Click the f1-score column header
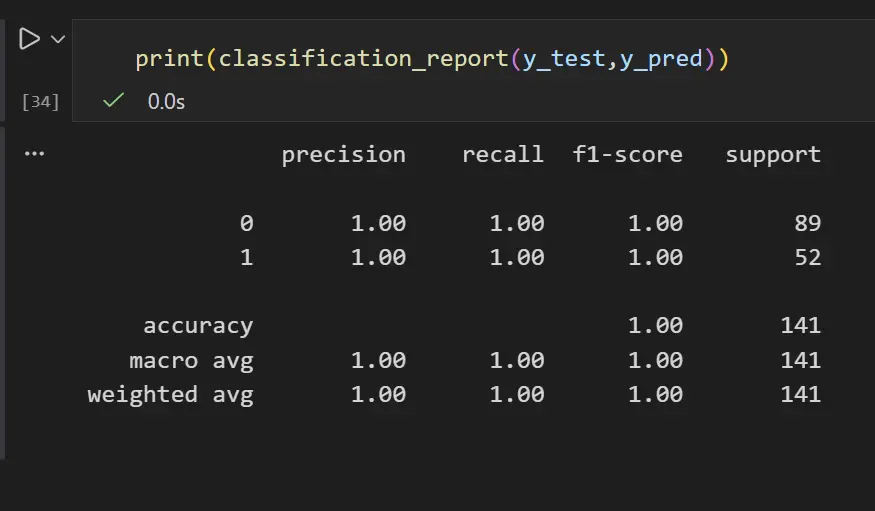Viewport: 875px width, 511px height. tap(628, 155)
